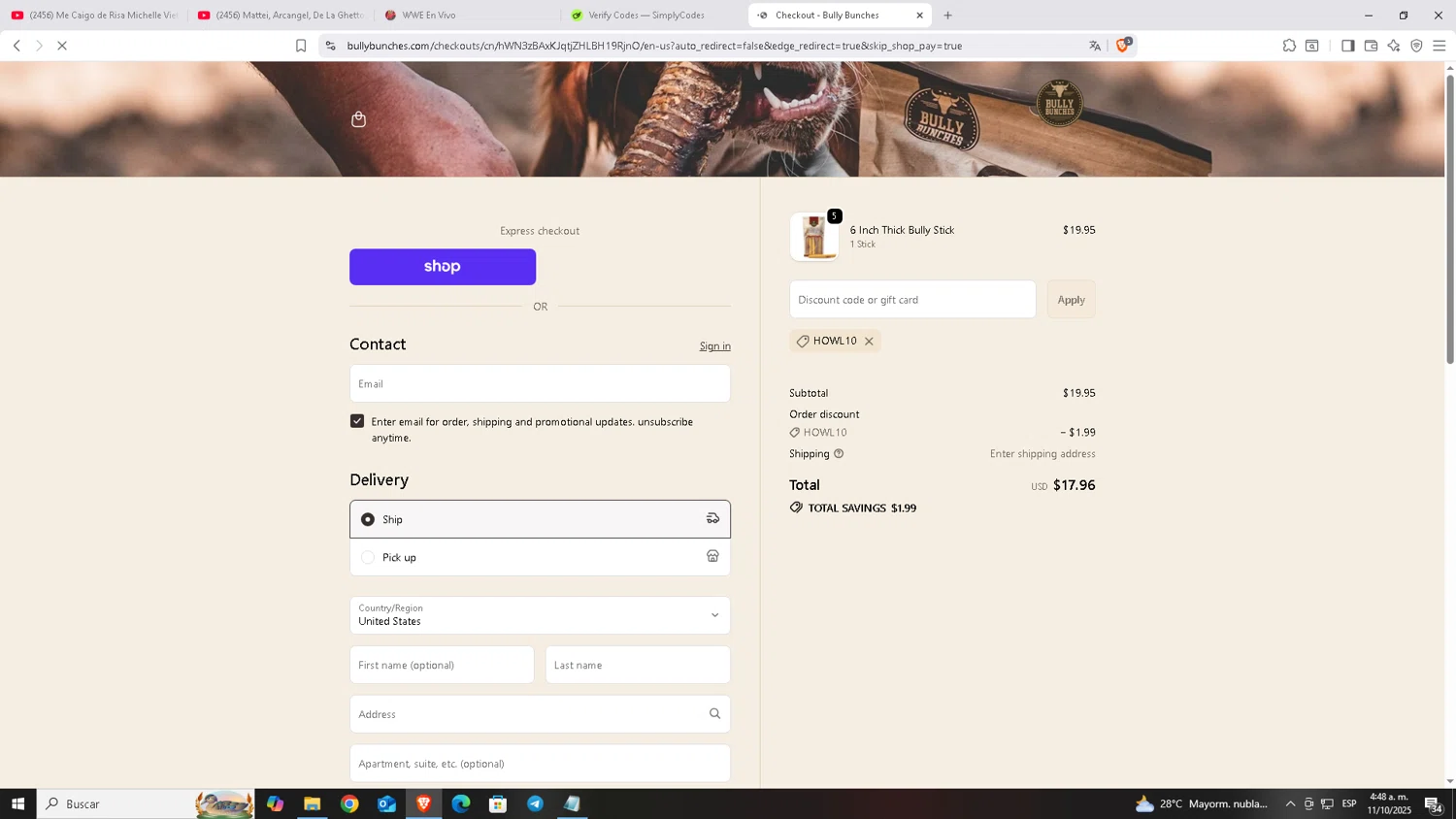Click the ESP language indicator

1349,803
